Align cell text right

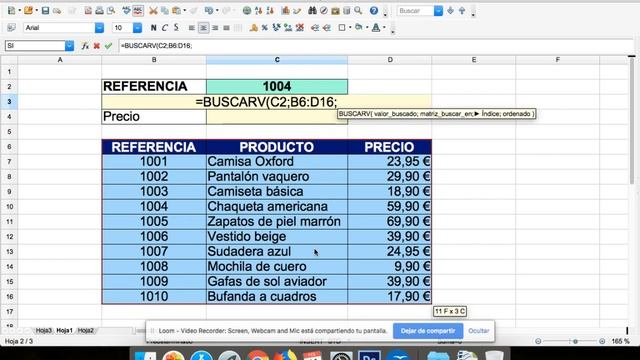point(215,28)
